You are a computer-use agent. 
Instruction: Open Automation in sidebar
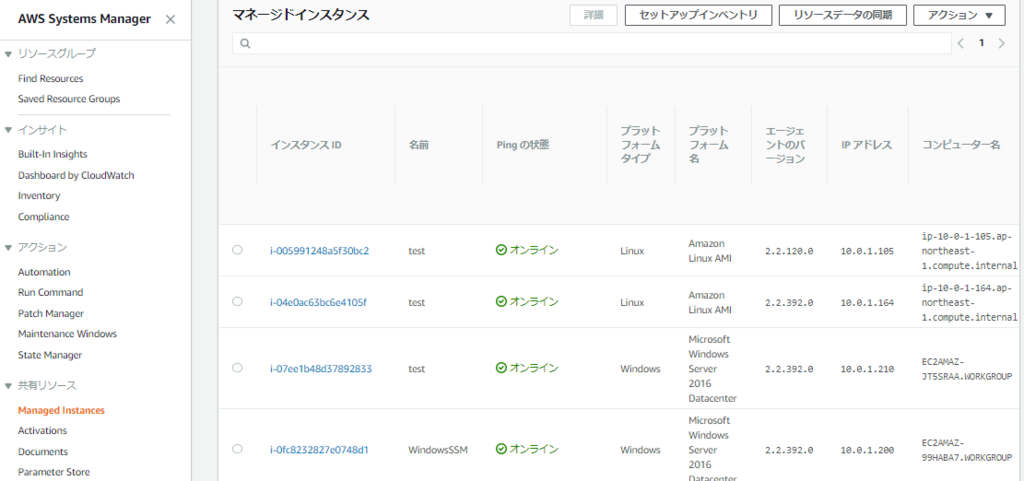(44, 272)
